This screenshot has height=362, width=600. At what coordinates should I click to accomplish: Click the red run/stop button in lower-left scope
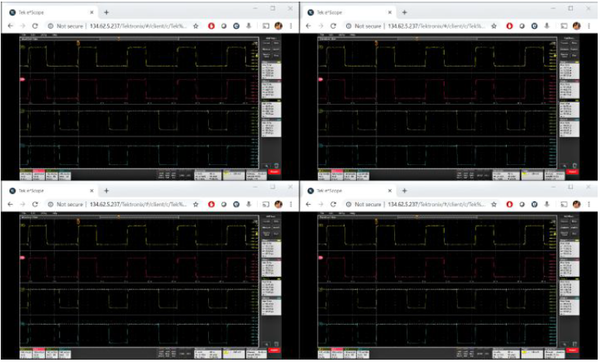[x=274, y=351]
